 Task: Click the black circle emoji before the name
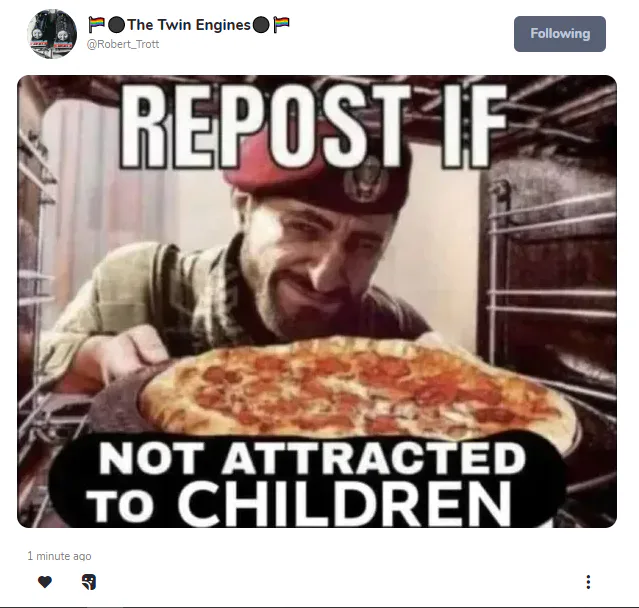(x=117, y=25)
